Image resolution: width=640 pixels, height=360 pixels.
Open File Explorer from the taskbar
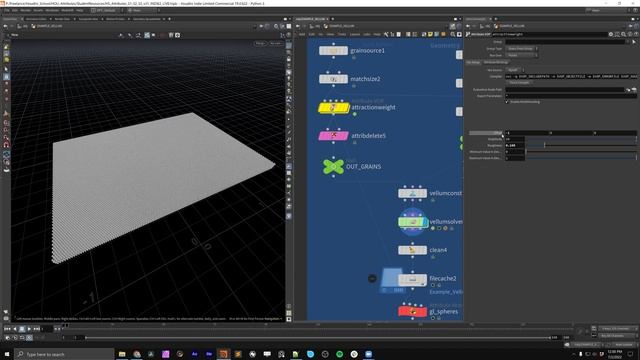122,354
